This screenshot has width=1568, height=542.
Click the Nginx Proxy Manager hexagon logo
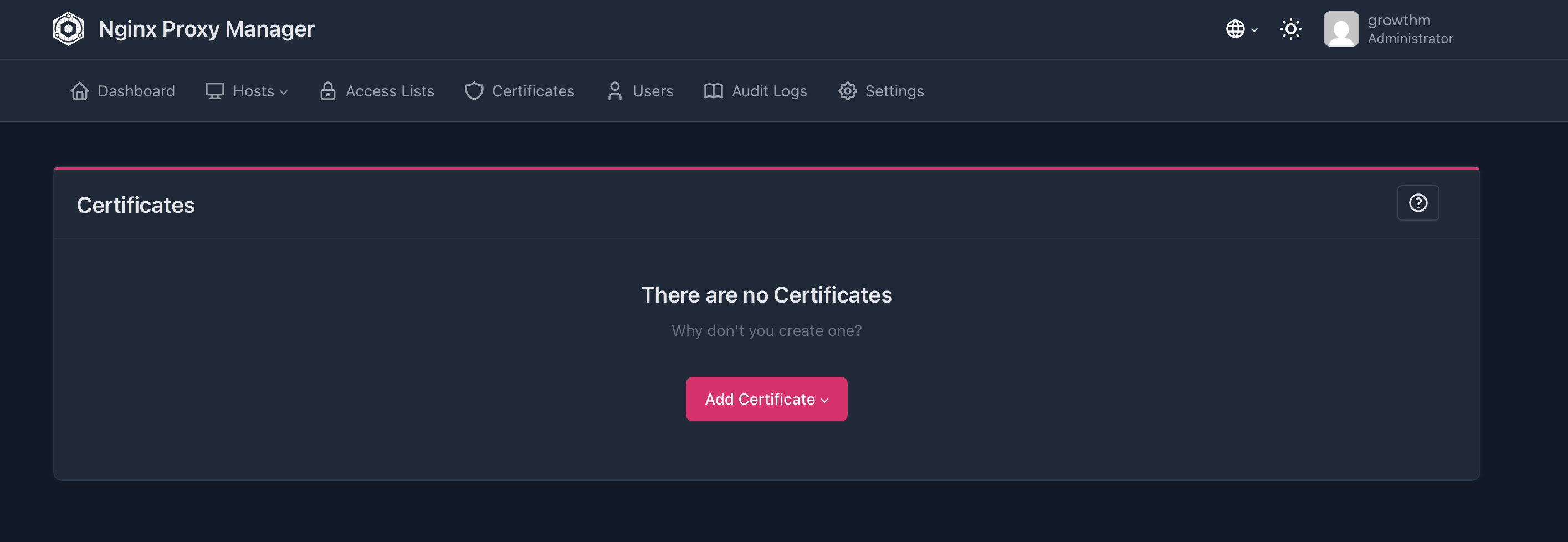(x=68, y=29)
